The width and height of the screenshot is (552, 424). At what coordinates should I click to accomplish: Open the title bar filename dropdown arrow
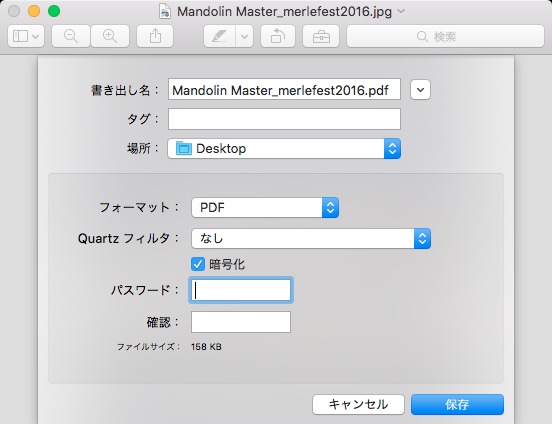(401, 11)
